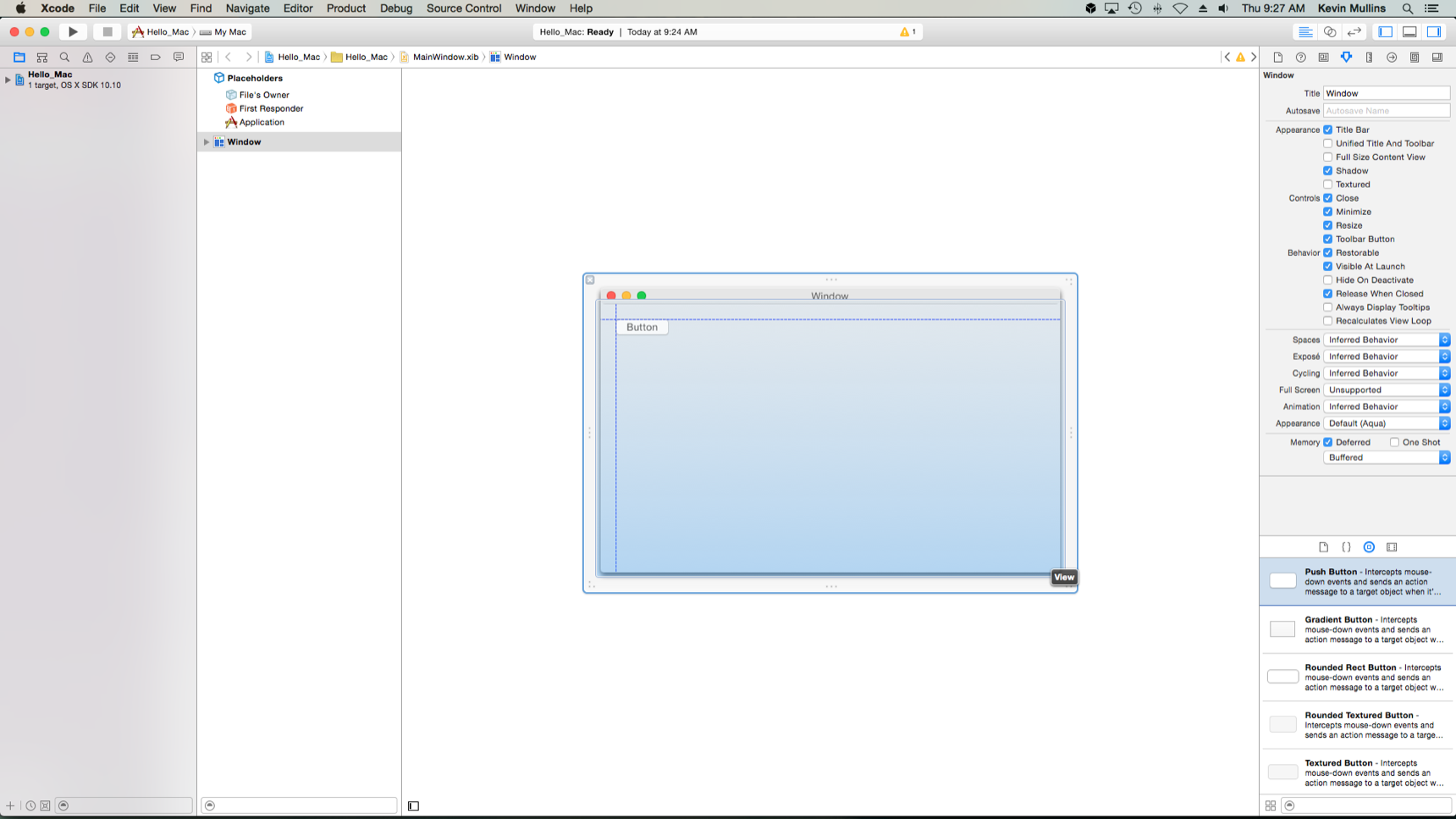The height and width of the screenshot is (819, 1456).
Task: Open the Editor menu
Action: 298,8
